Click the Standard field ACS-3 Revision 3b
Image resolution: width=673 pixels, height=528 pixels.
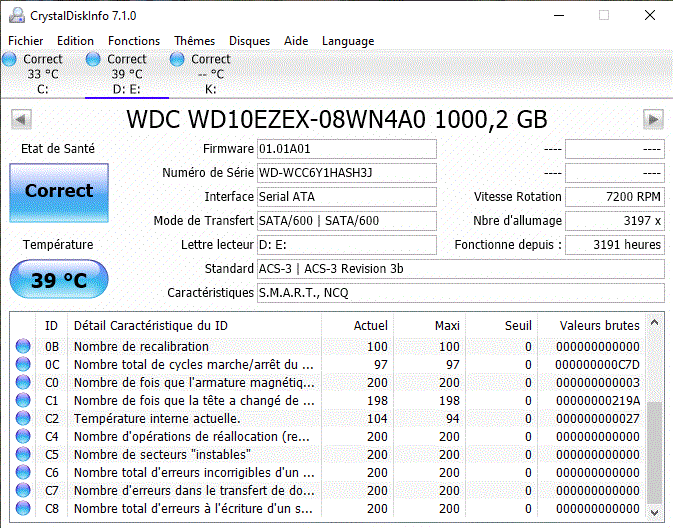click(x=461, y=269)
